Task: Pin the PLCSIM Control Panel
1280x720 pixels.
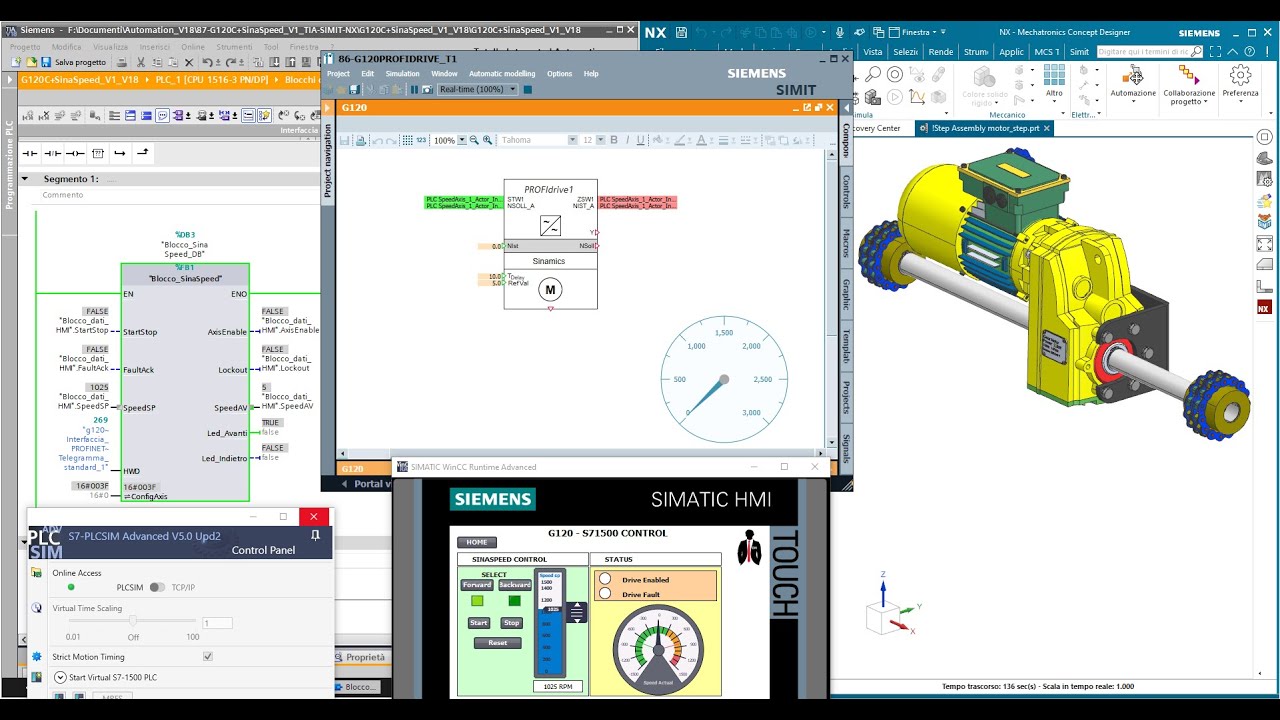Action: tap(315, 536)
